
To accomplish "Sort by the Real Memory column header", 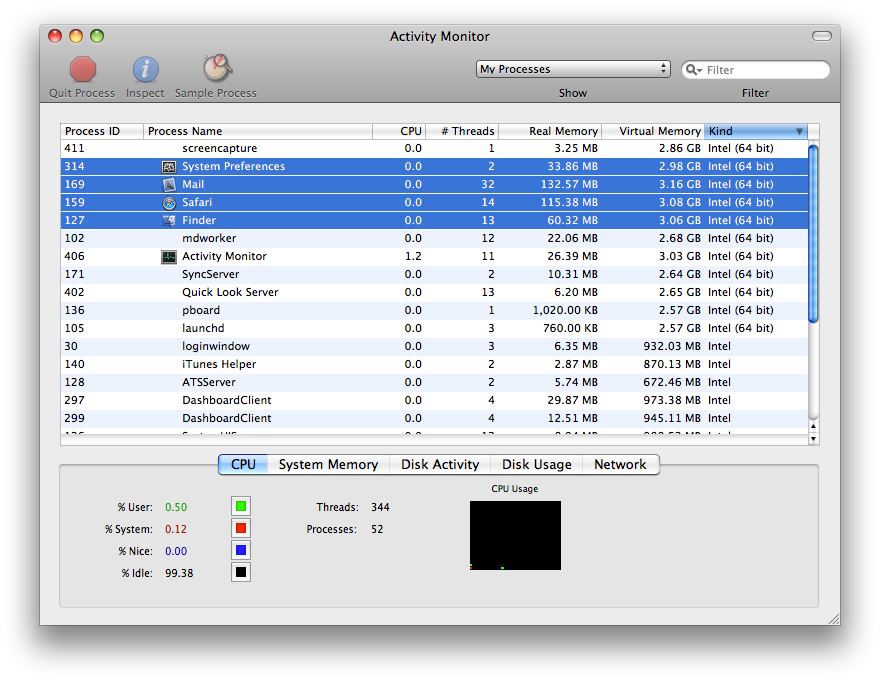I will (x=550, y=131).
